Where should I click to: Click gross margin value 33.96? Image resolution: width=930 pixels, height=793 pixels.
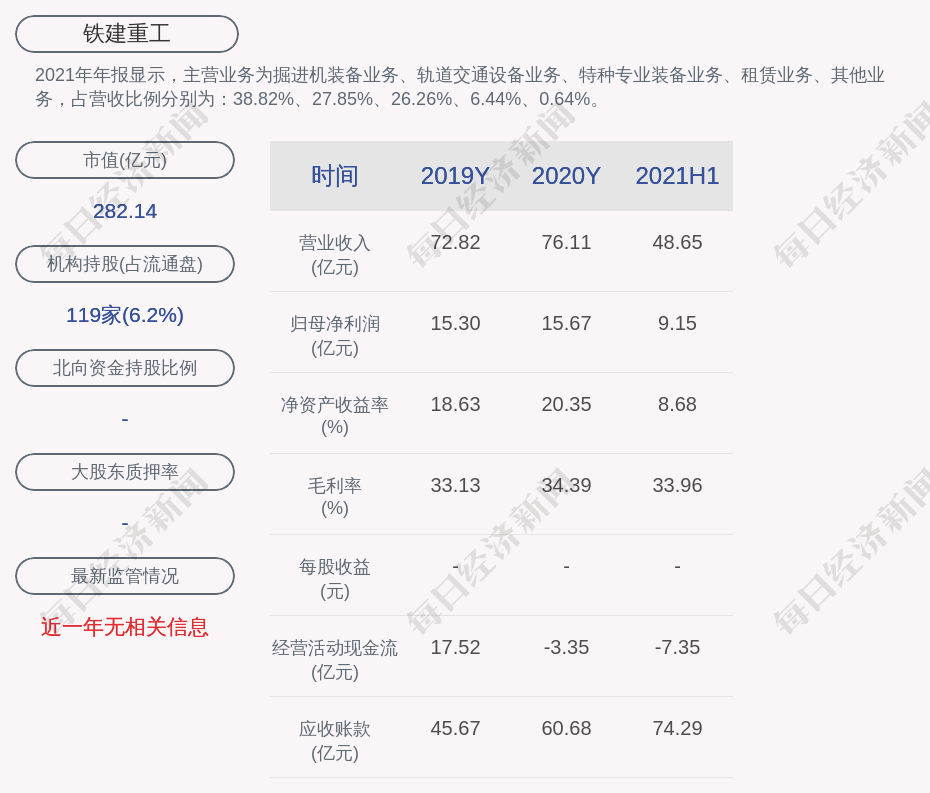coord(677,485)
